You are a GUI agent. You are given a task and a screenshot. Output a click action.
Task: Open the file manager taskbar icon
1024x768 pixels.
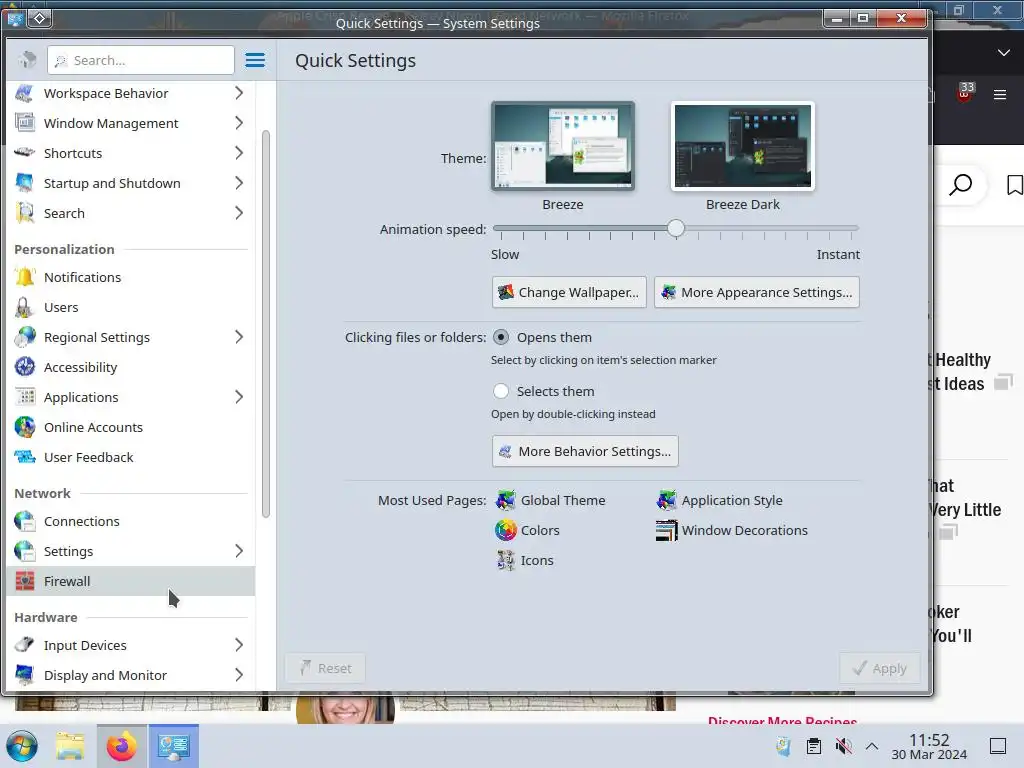pos(70,746)
